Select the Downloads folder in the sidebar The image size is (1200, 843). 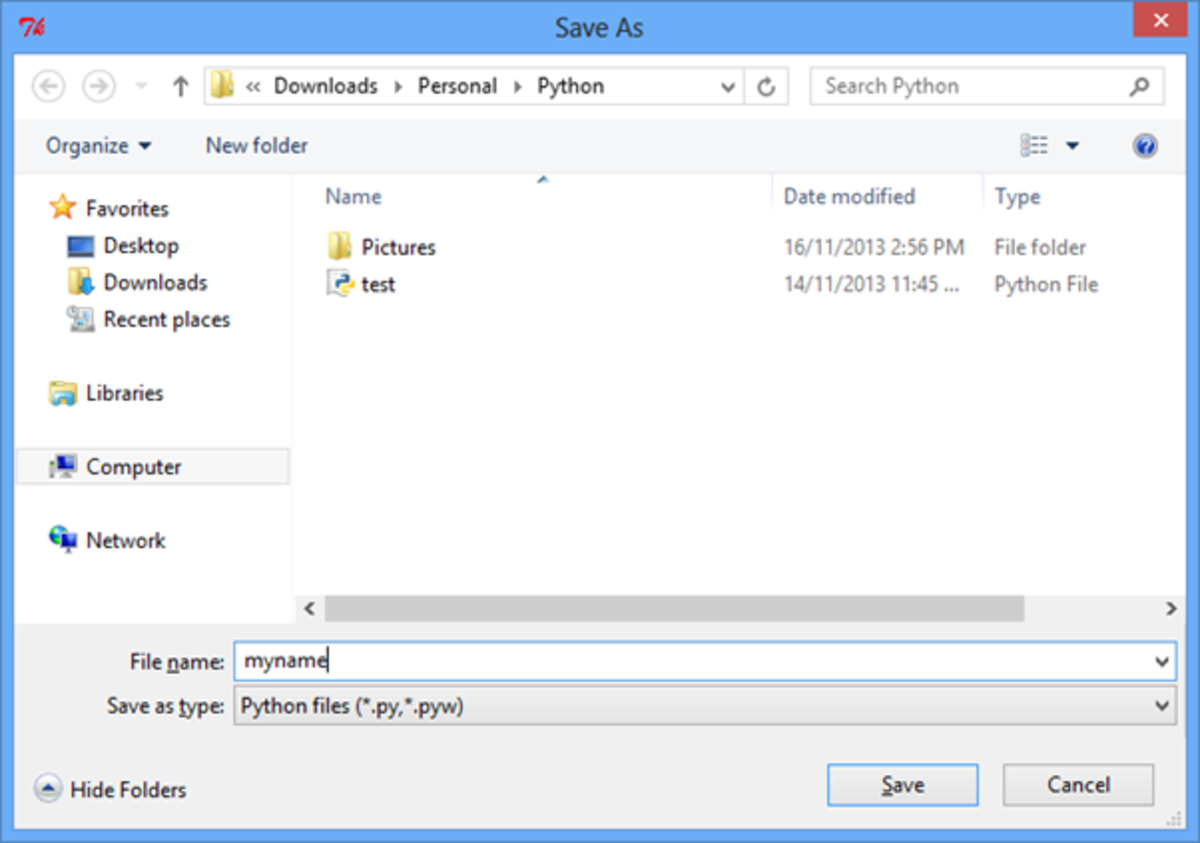pyautogui.click(x=155, y=282)
